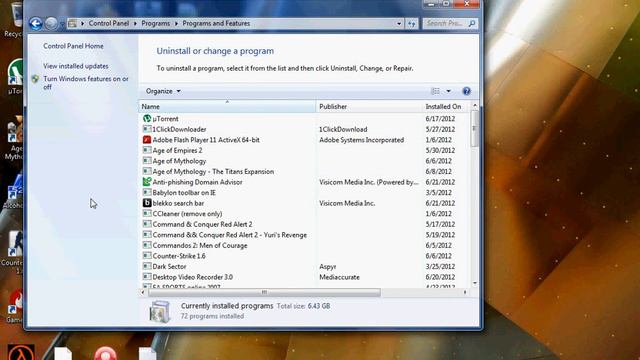Click the vertical scrollbar thumb
Viewport: 640px width, 360px height.
tap(475, 128)
